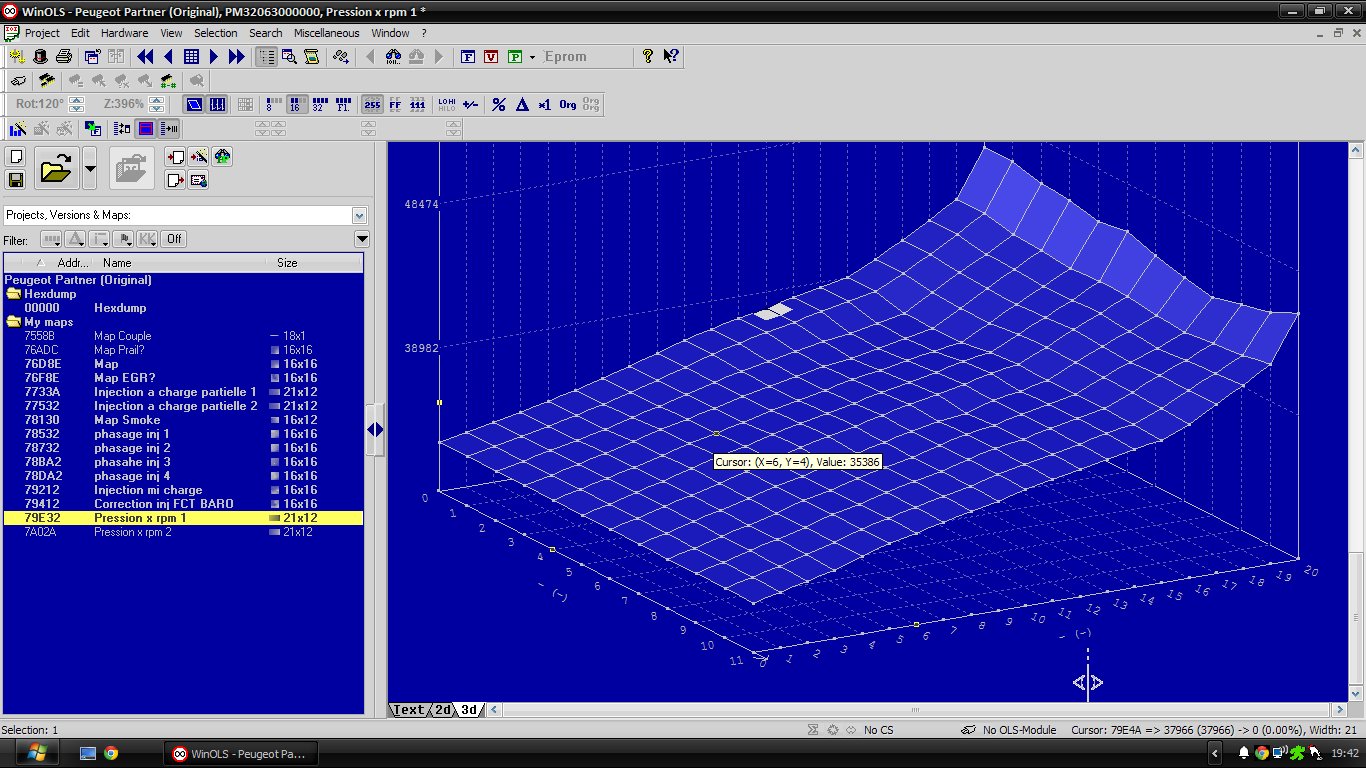The height and width of the screenshot is (768, 1366).
Task: Toggle 16-bit data width mode
Action: click(x=297, y=104)
